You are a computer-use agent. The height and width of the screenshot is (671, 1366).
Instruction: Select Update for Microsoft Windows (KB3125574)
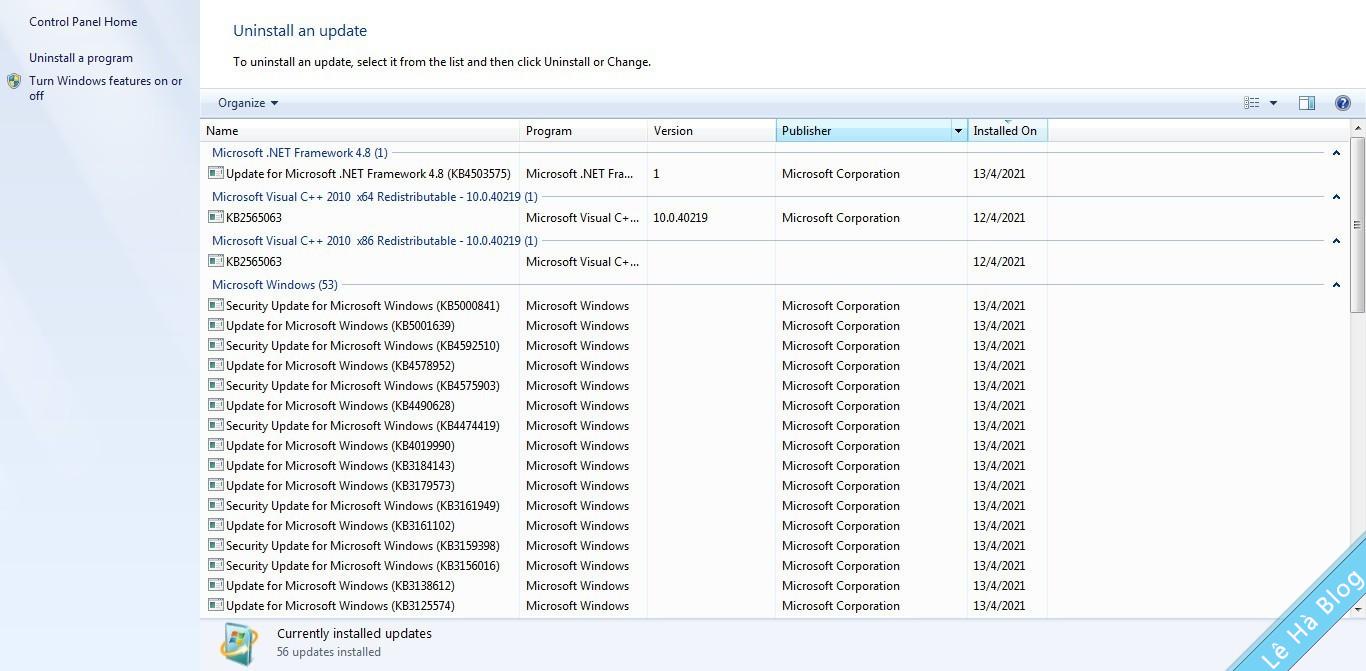coord(340,606)
